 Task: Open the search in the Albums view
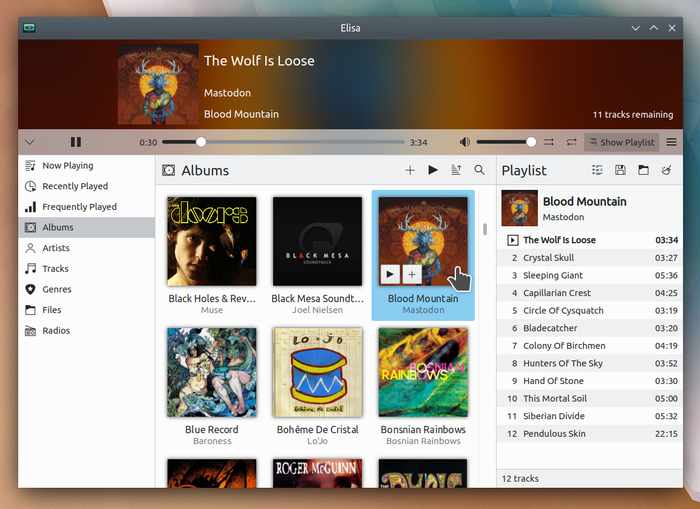(479, 170)
